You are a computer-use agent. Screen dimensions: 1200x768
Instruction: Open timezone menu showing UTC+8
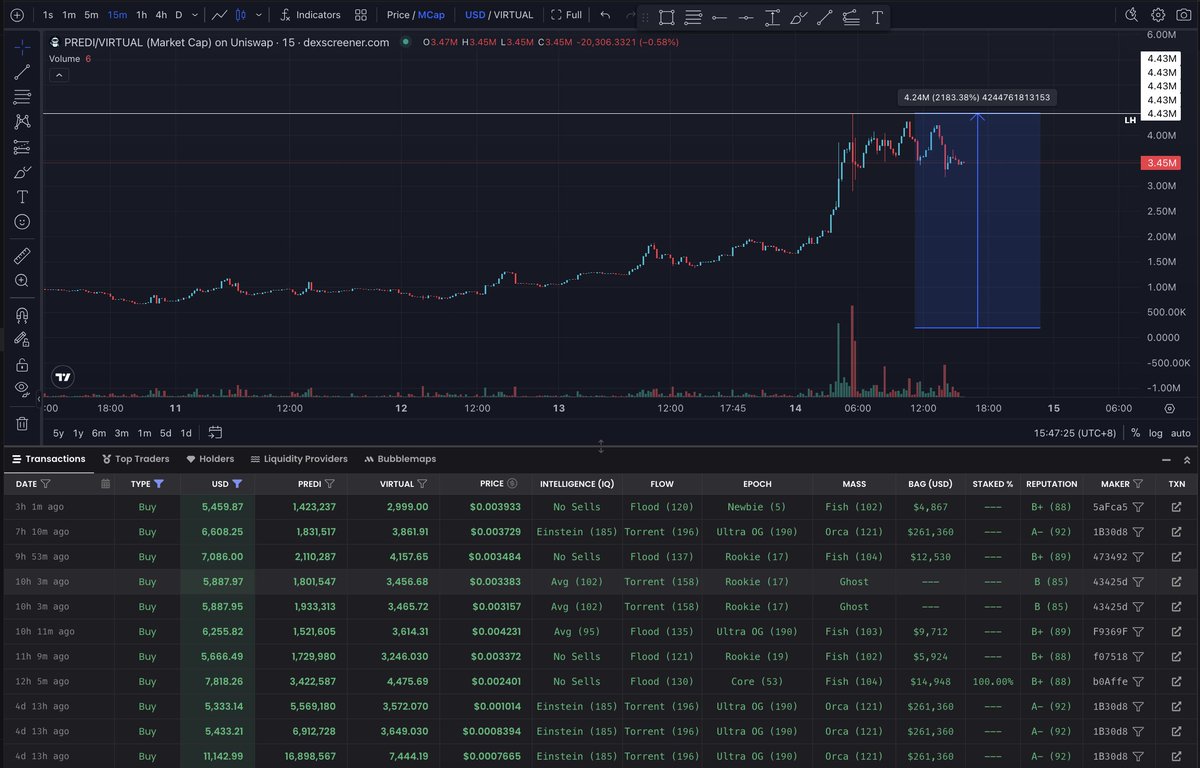tap(1077, 433)
